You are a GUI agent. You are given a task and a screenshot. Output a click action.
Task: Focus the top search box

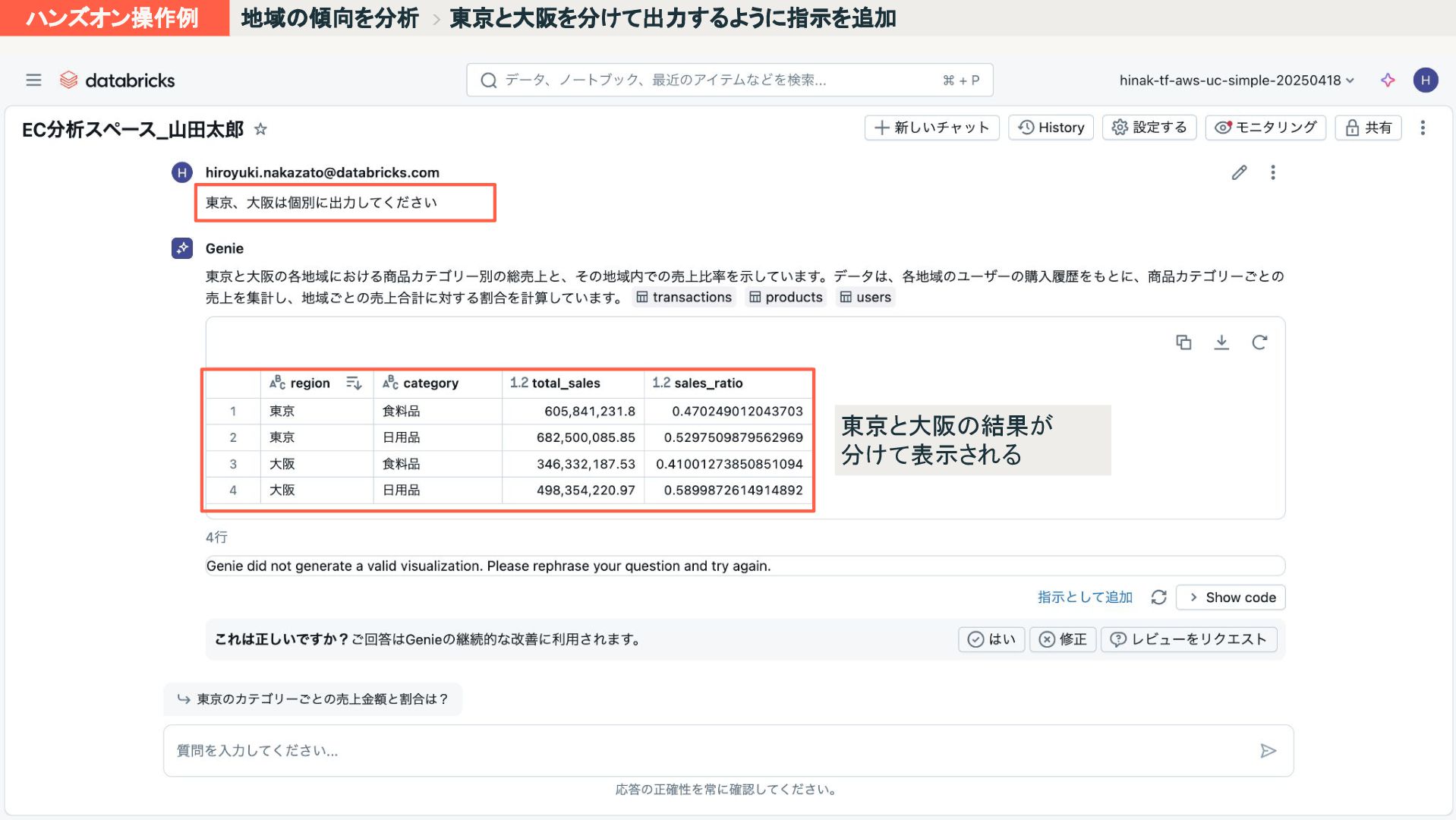pyautogui.click(x=730, y=80)
